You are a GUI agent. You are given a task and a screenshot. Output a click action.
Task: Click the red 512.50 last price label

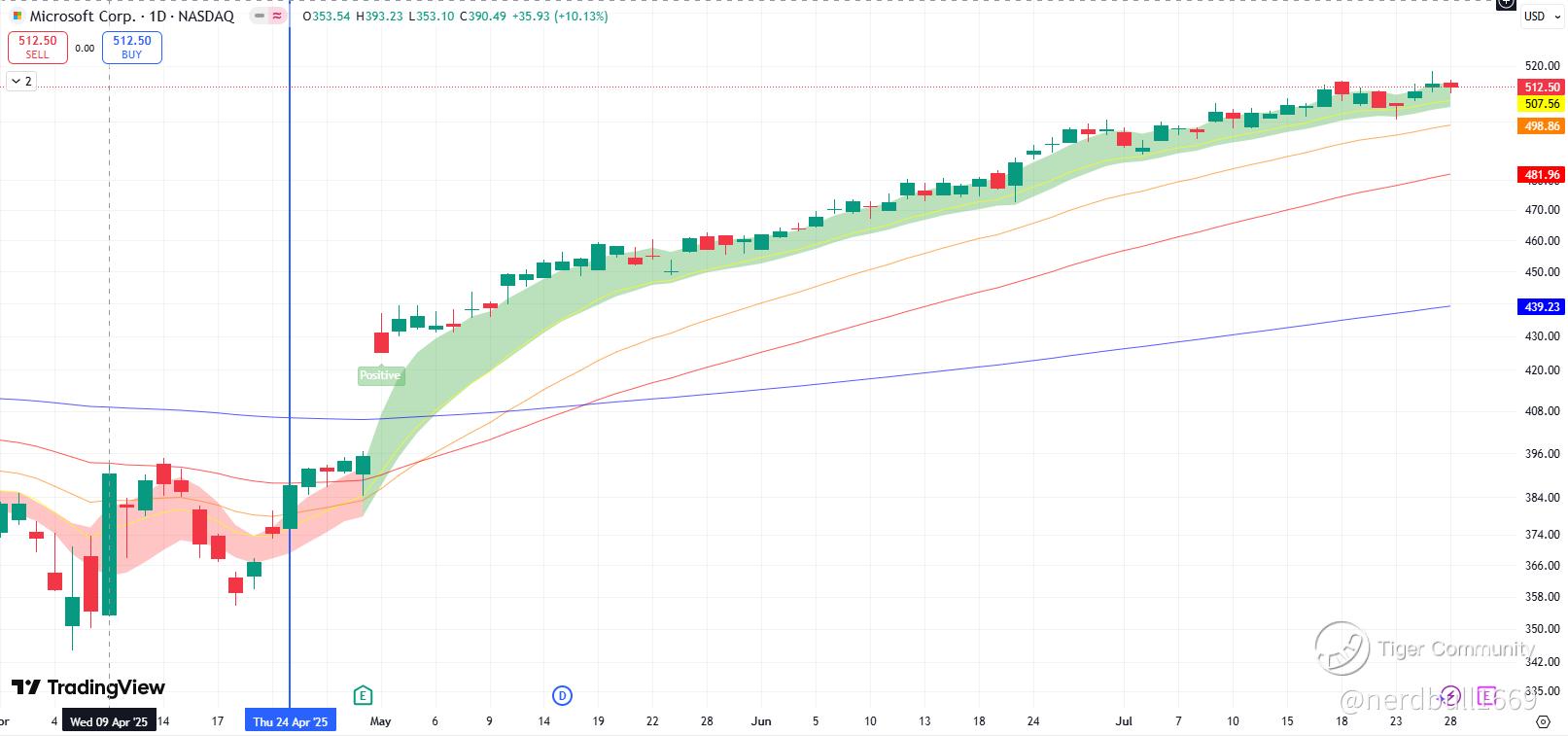[x=1542, y=87]
